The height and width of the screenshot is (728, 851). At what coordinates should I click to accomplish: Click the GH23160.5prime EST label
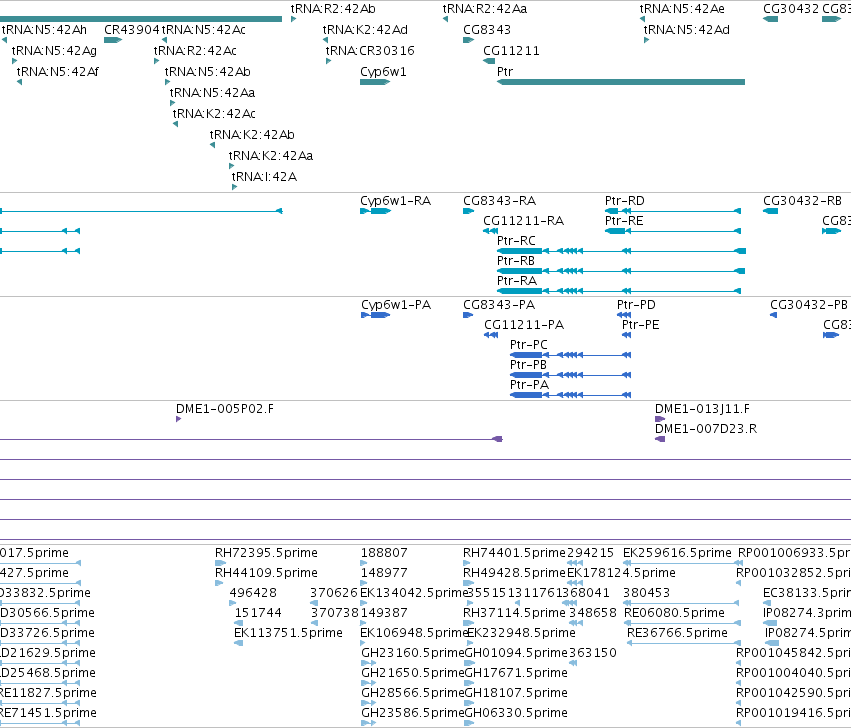[413, 653]
